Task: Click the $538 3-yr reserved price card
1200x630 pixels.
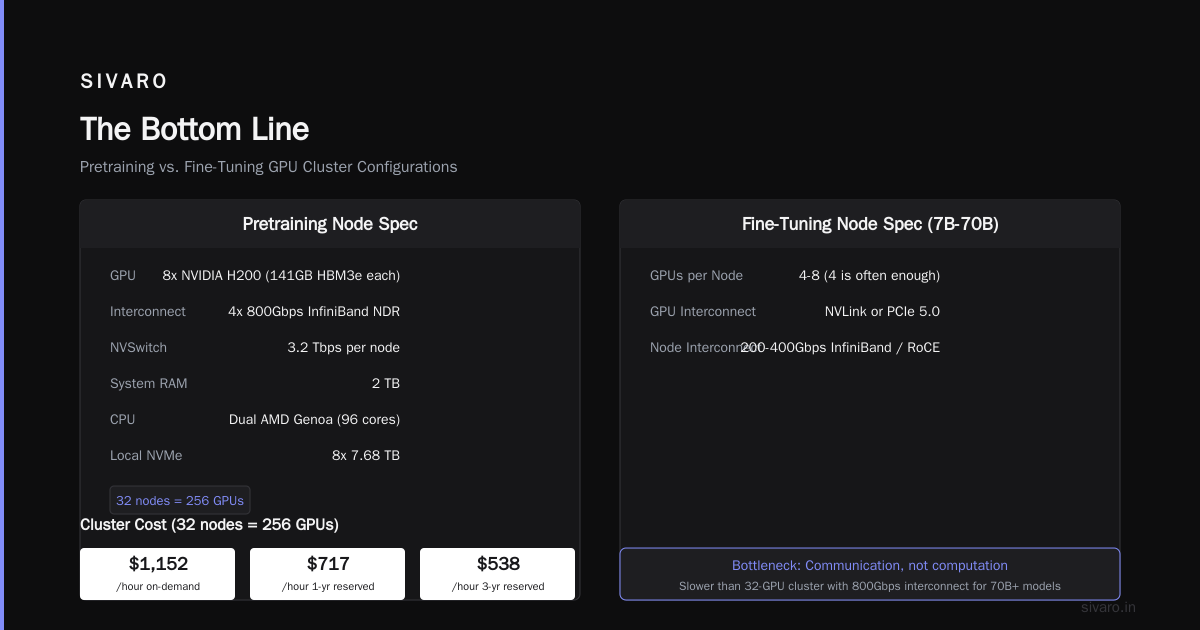Action: 497,574
